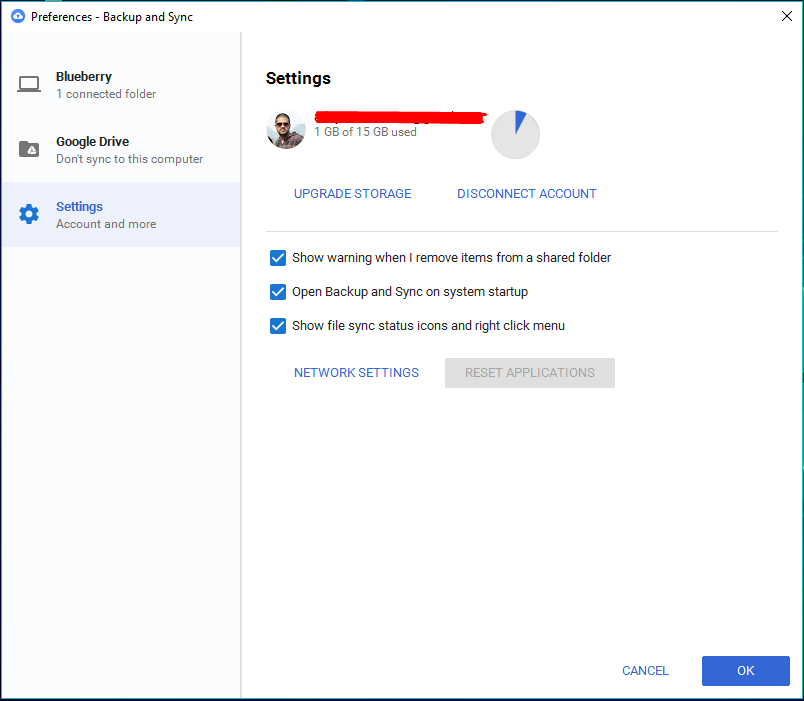Confirm changes with the OK button
This screenshot has height=701, width=804.
(x=745, y=670)
